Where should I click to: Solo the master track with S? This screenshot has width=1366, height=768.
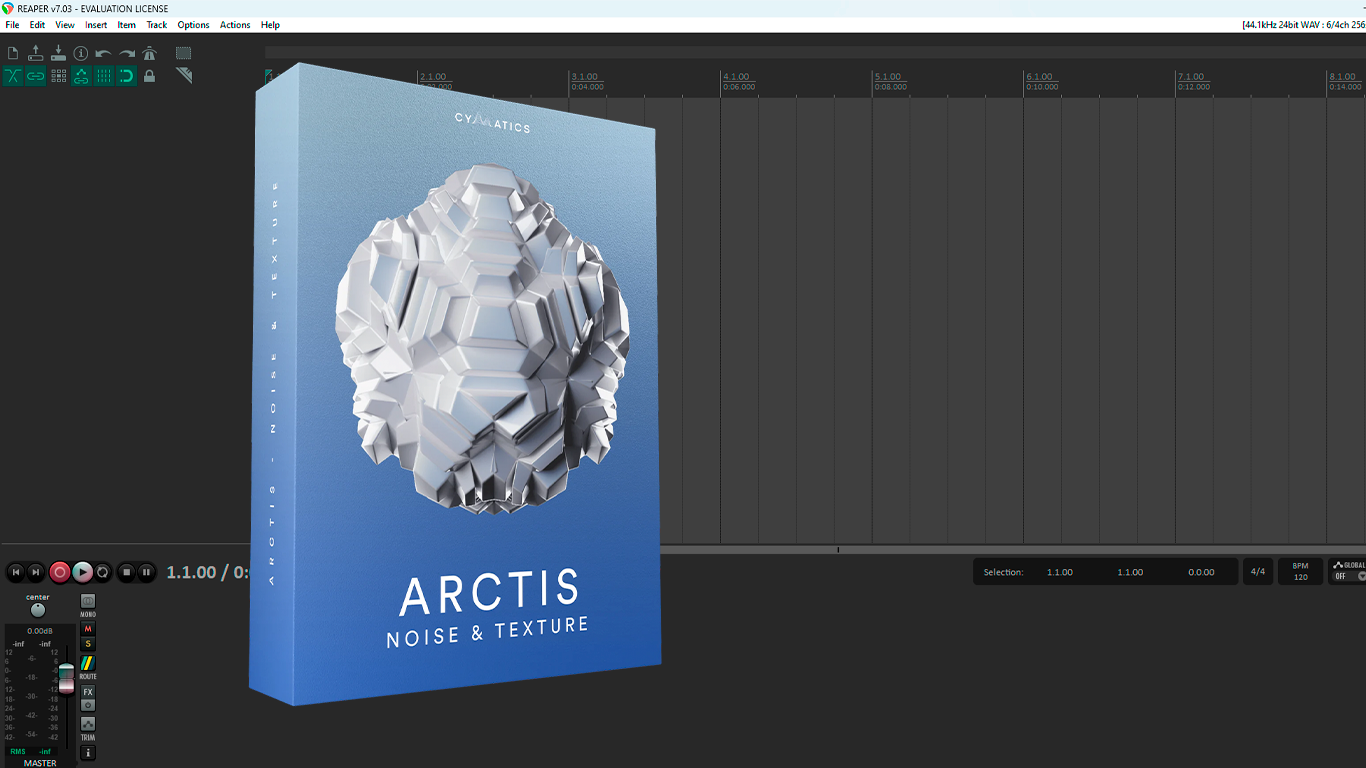[x=88, y=644]
